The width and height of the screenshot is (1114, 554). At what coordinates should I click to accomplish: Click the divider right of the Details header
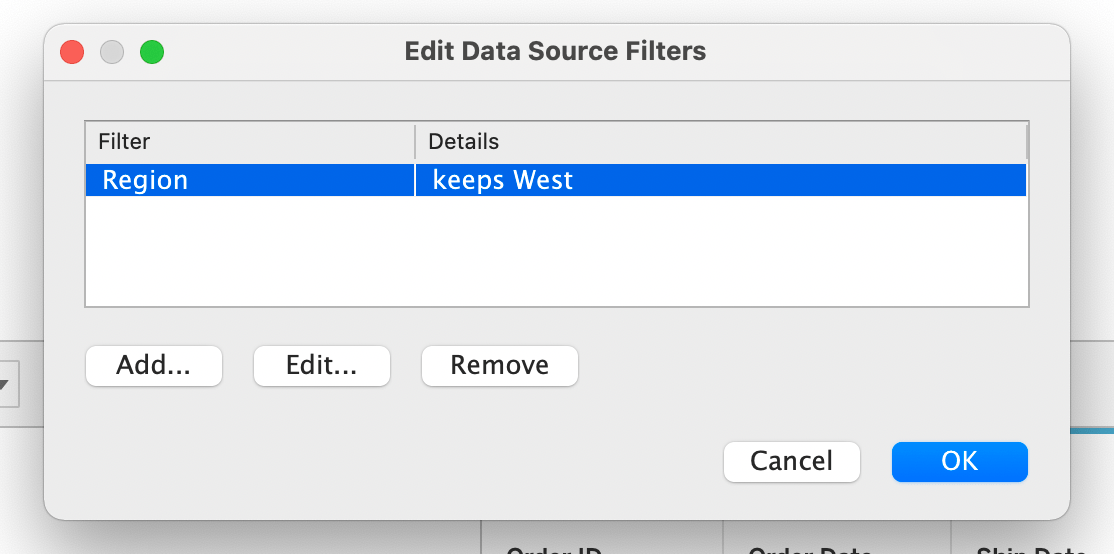click(x=1026, y=142)
